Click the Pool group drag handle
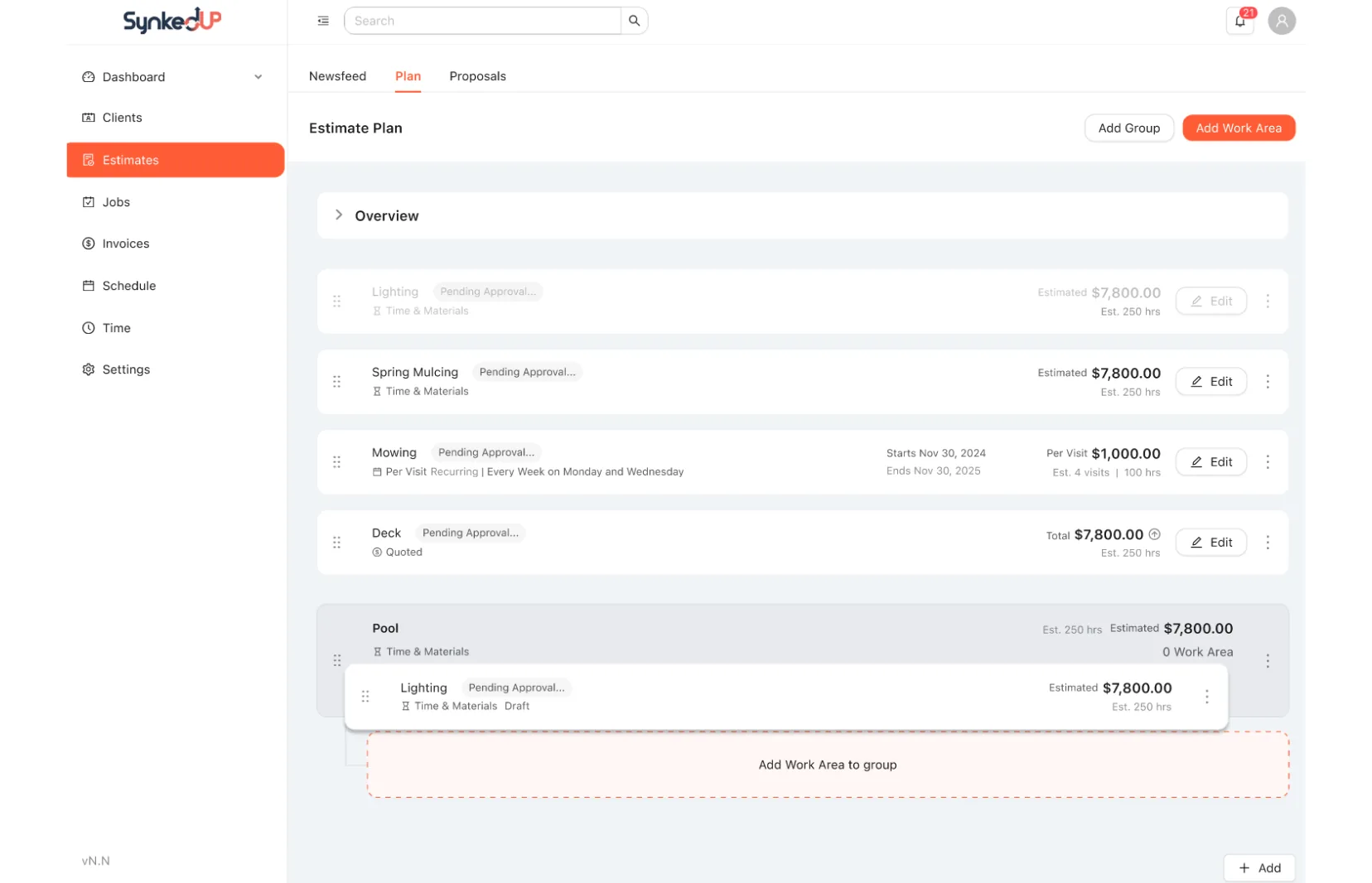 (x=337, y=660)
